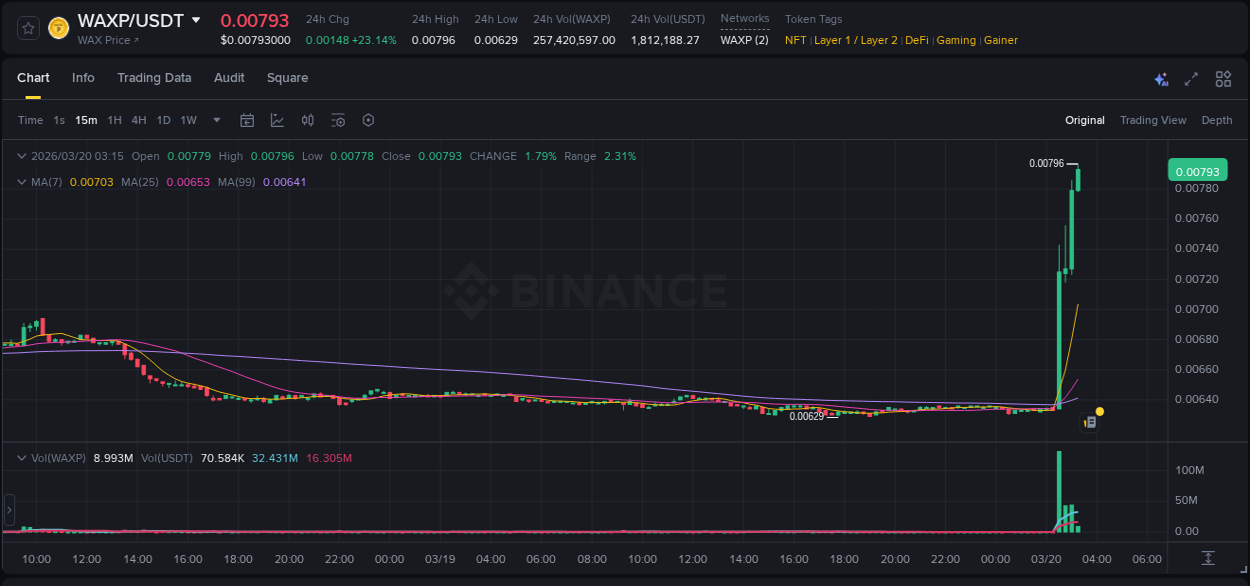Open the multi-chart layout grid icon

pos(1223,79)
